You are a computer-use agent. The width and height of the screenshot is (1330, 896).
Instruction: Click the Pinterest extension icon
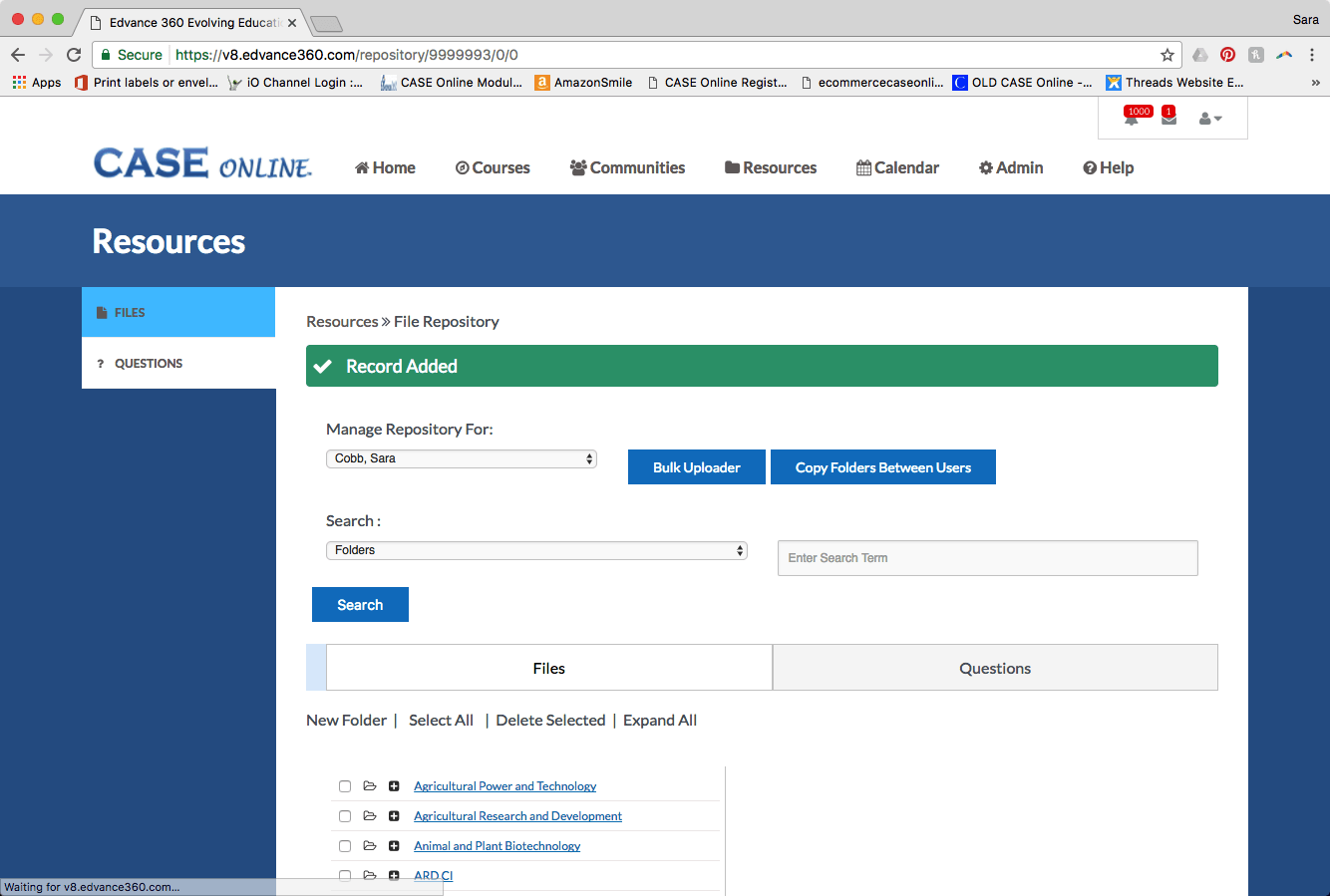point(1227,55)
